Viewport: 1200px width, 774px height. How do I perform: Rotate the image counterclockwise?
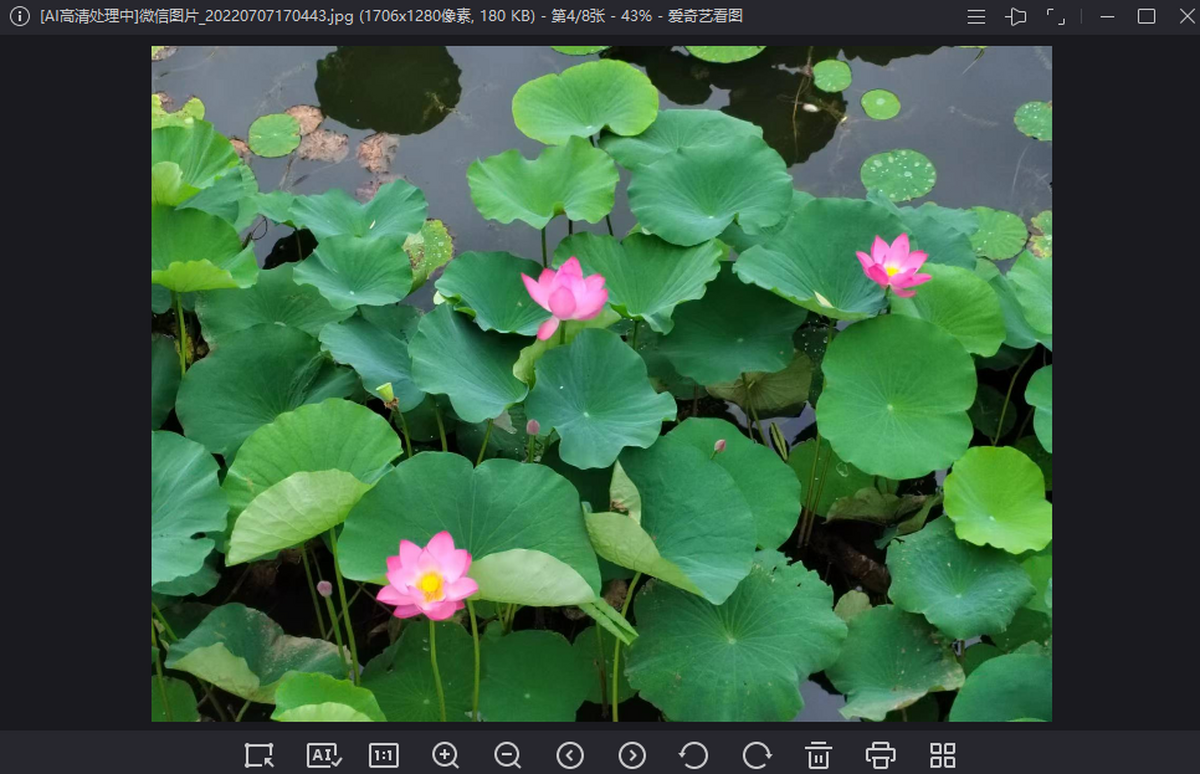pyautogui.click(x=694, y=755)
